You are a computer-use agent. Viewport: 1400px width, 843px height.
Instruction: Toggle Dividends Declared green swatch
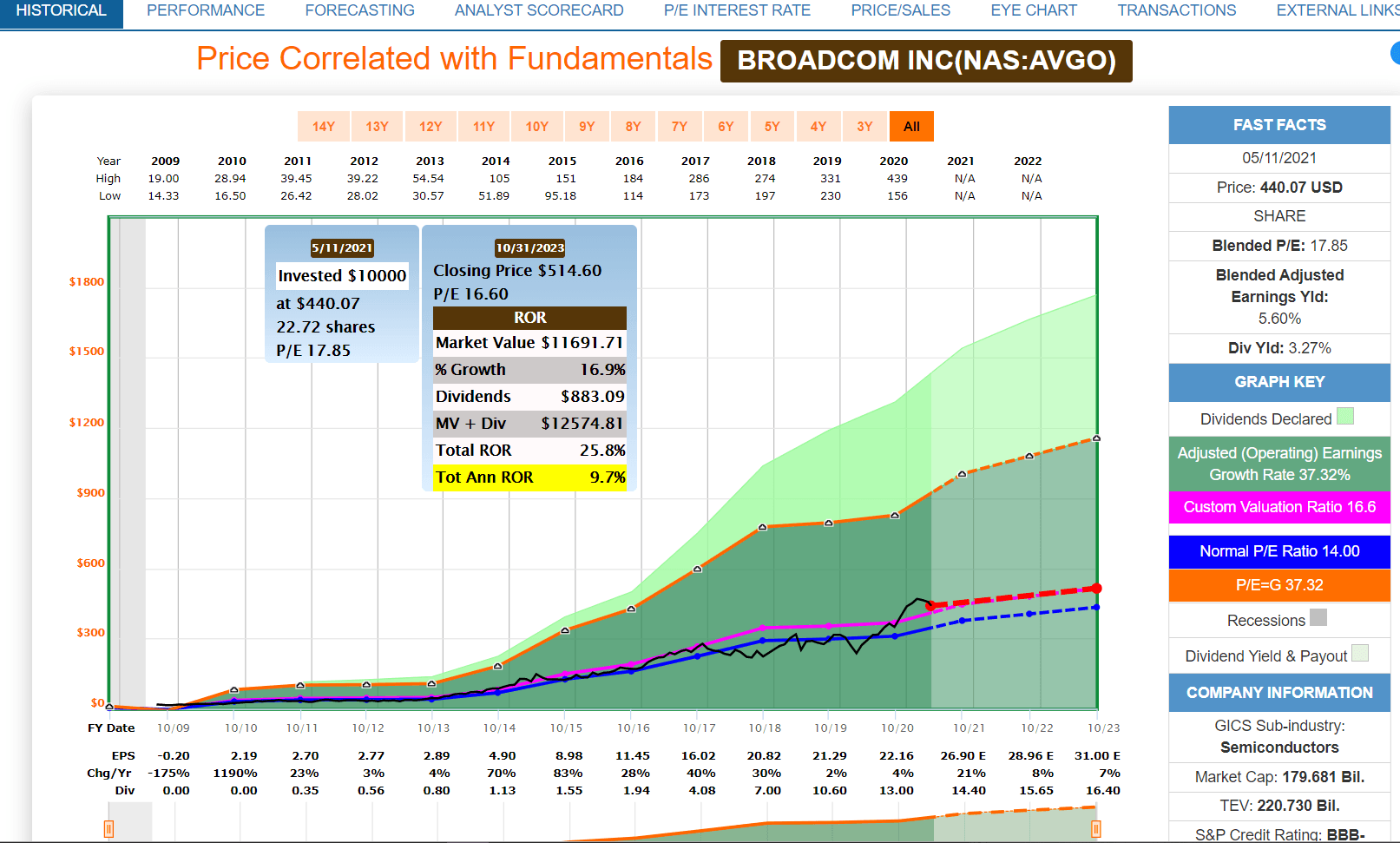1345,417
